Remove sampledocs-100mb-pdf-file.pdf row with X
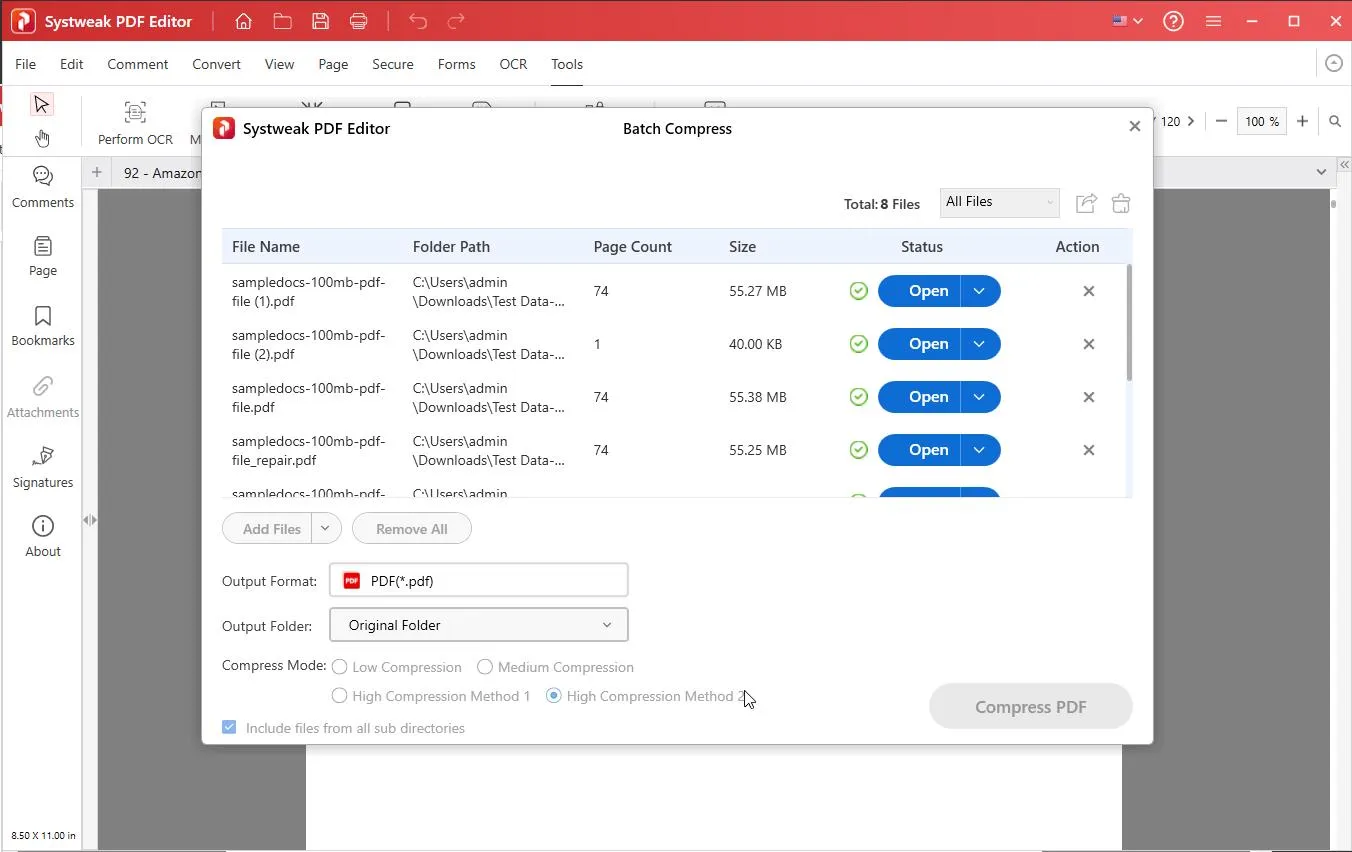This screenshot has height=852, width=1352. 1089,397
